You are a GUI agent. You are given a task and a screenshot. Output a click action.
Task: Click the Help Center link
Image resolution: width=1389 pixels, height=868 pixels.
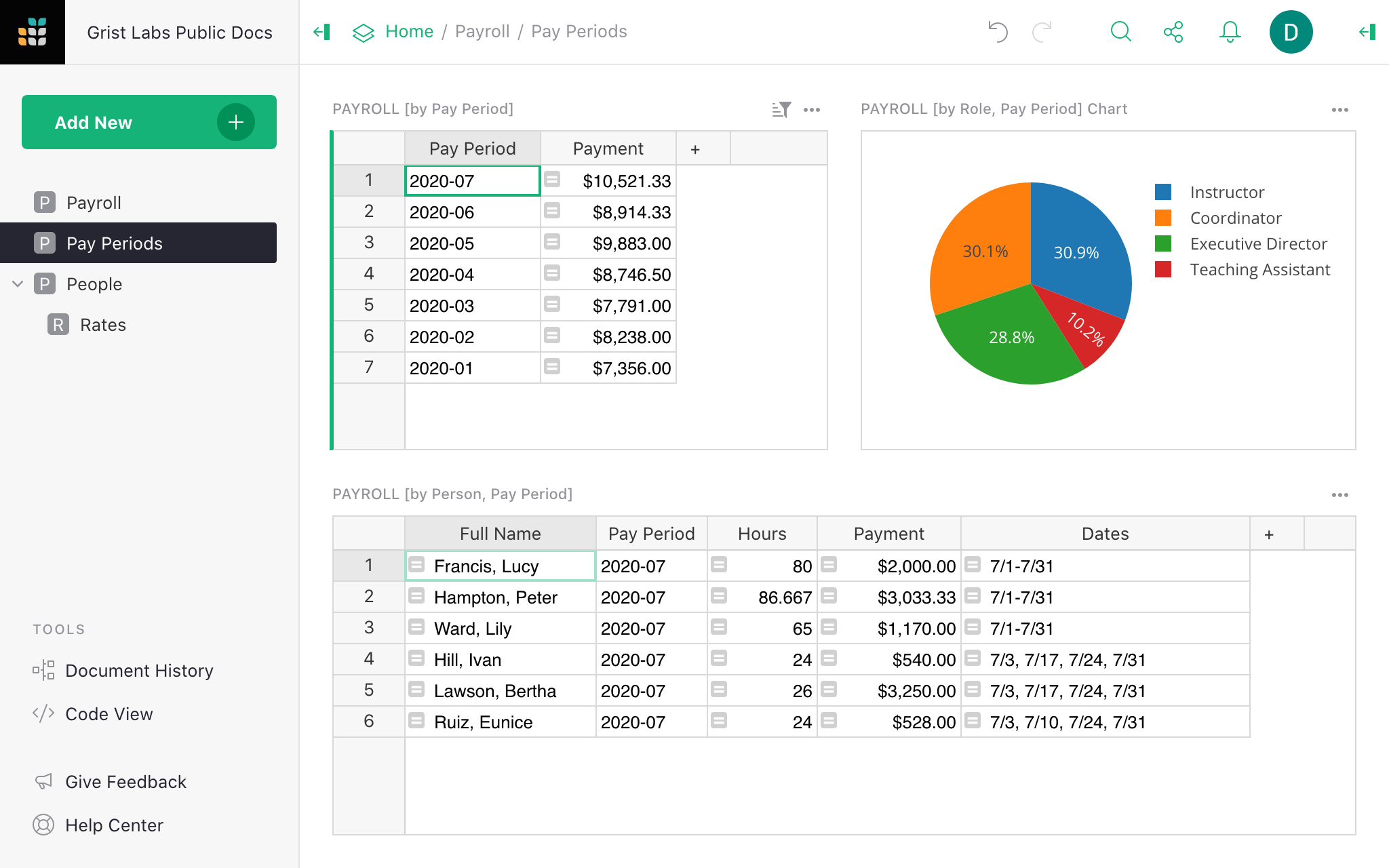114,825
